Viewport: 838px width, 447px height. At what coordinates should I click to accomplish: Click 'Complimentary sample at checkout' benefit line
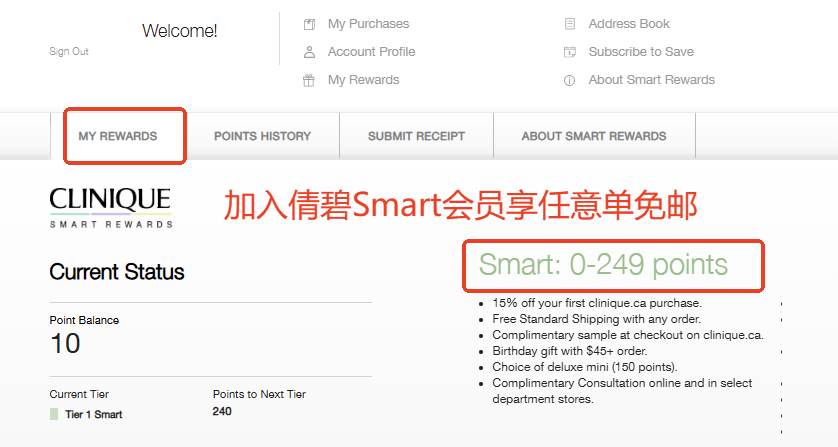(628, 335)
